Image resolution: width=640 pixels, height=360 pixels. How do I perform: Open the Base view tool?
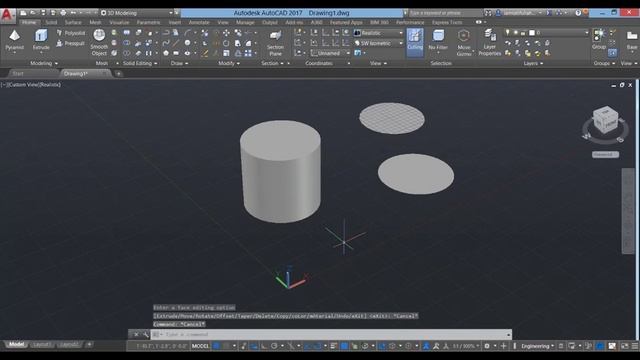coord(631,40)
